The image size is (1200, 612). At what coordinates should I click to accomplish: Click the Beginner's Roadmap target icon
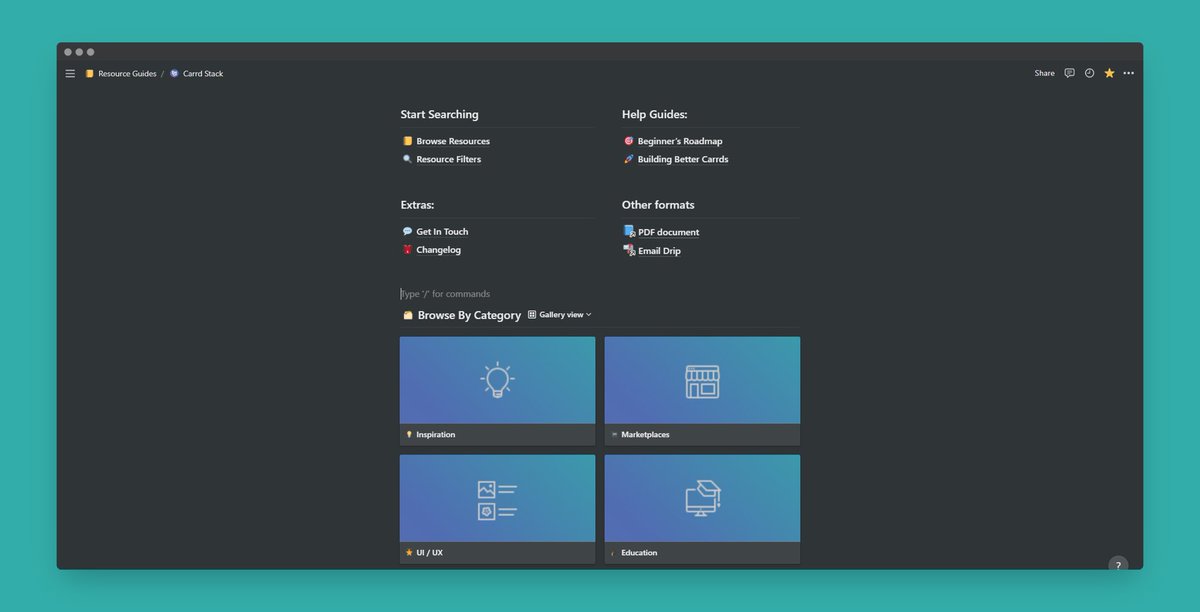628,141
